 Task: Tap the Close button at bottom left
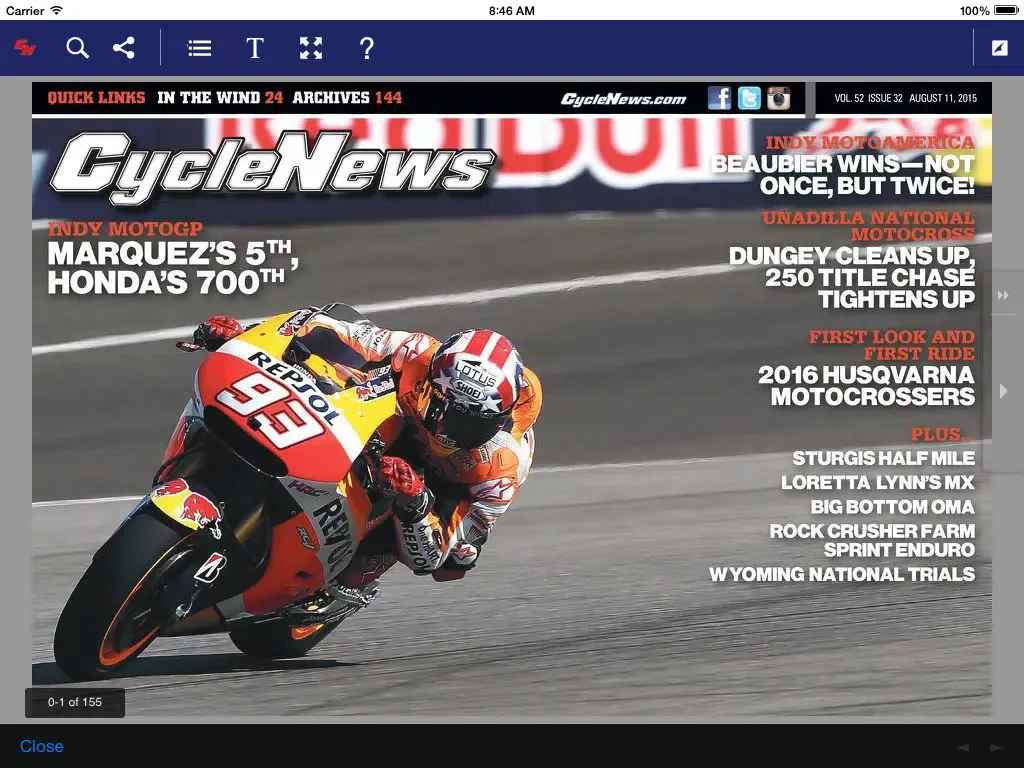[x=42, y=746]
